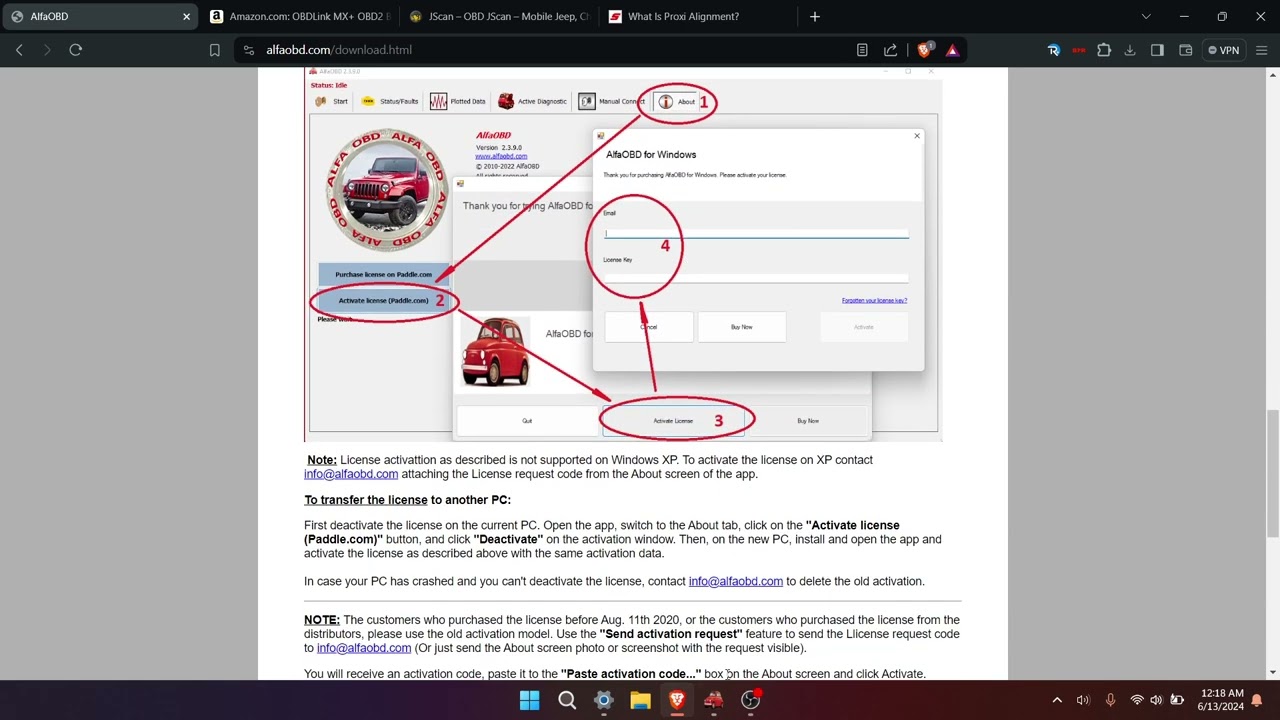Open File Explorer from the taskbar
This screenshot has width=1280, height=720.
click(x=640, y=700)
